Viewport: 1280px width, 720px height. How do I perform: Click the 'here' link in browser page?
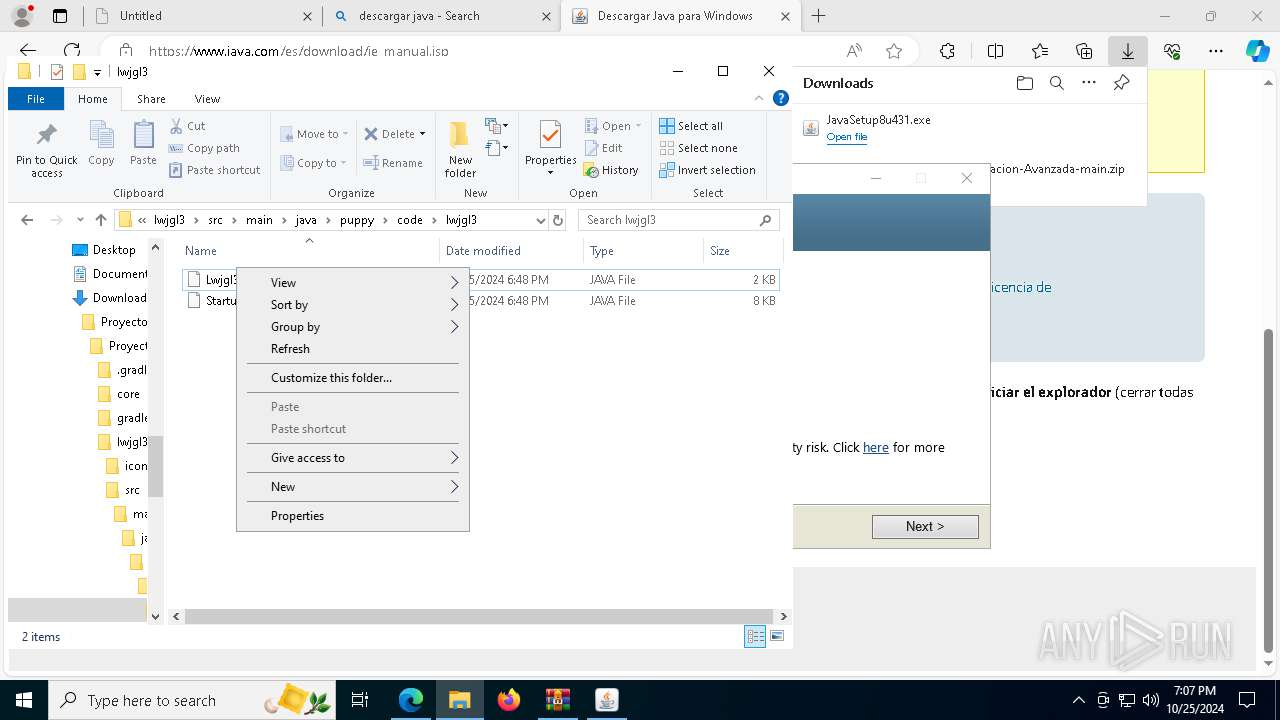coord(876,447)
